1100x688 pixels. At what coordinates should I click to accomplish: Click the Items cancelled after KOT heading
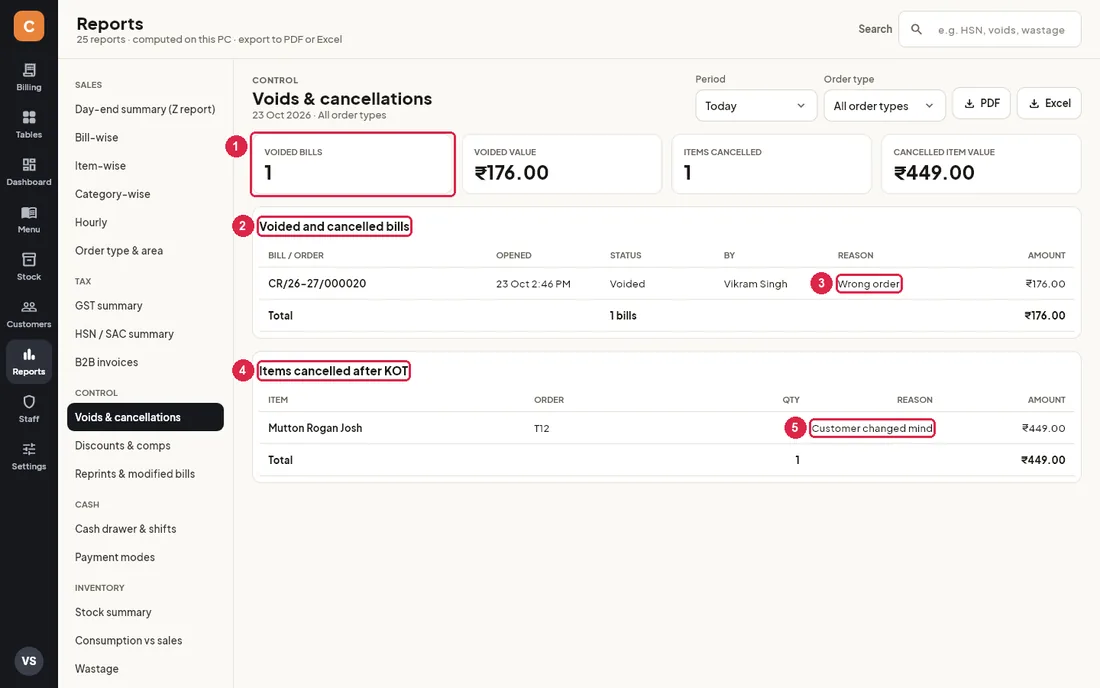point(334,371)
